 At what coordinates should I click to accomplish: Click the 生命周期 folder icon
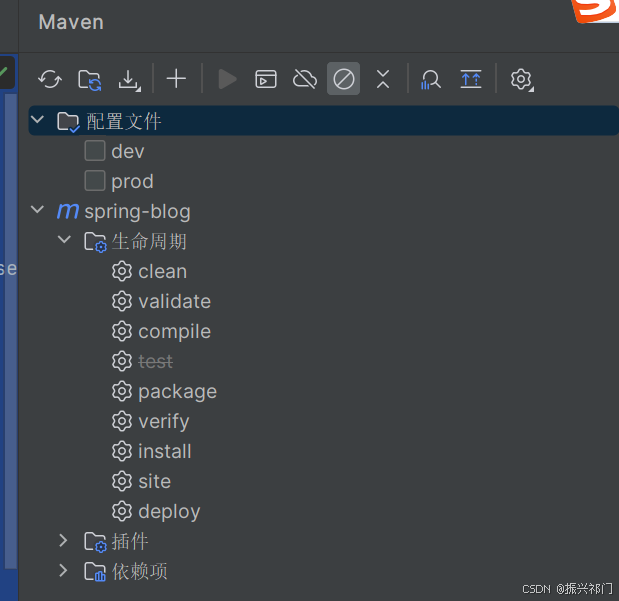pos(95,242)
